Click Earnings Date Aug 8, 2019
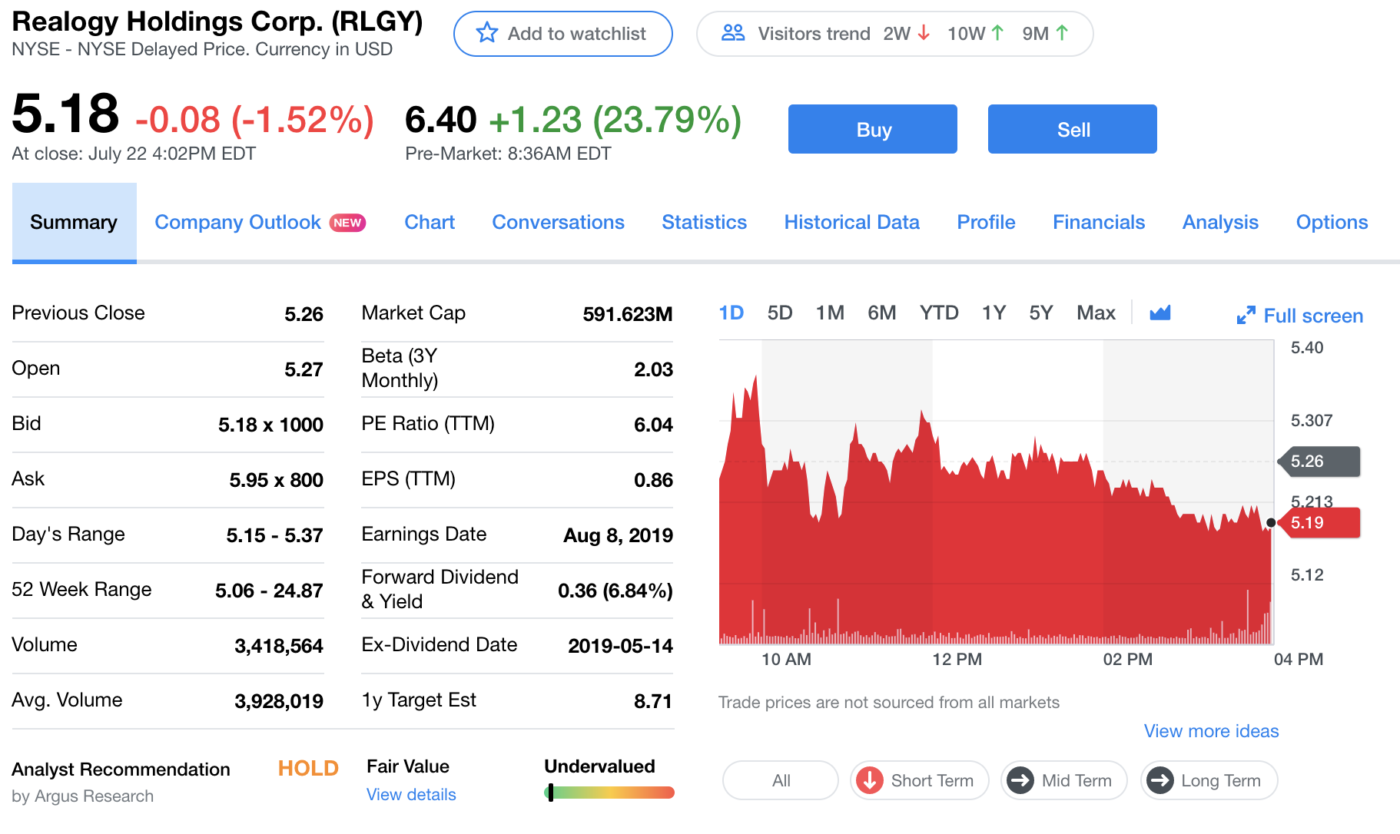 click(618, 536)
